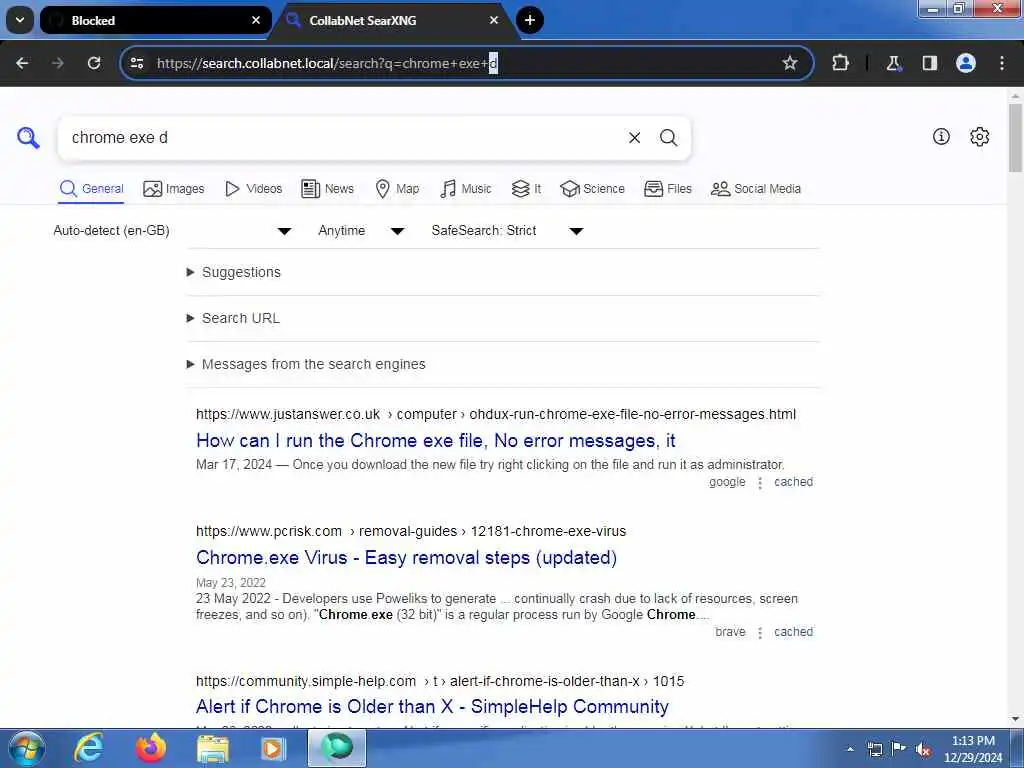Toggle the browser side panel

tap(929, 63)
